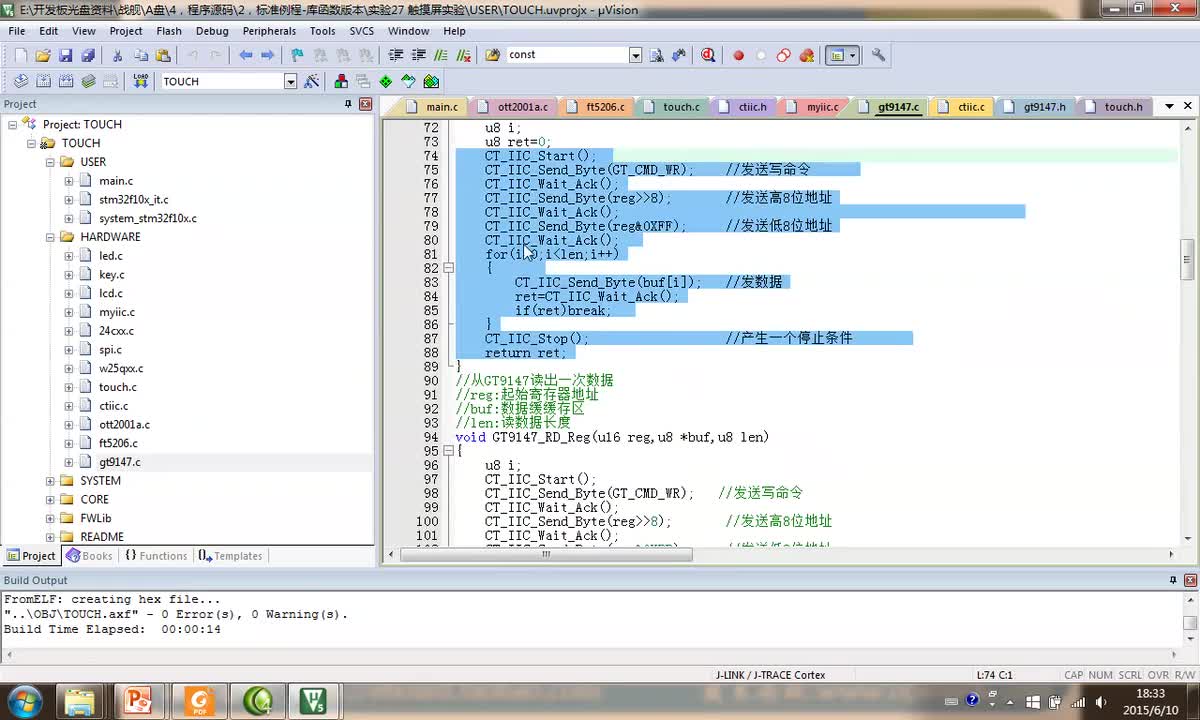This screenshot has width=1200, height=720.
Task: Start the debug session with the magnifier-d icon
Action: click(x=709, y=55)
